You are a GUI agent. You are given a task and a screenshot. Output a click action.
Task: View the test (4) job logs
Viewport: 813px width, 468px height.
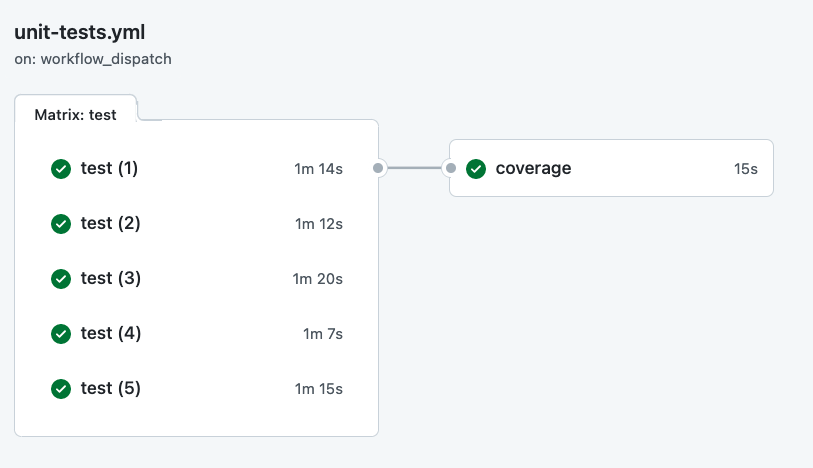[110, 334]
